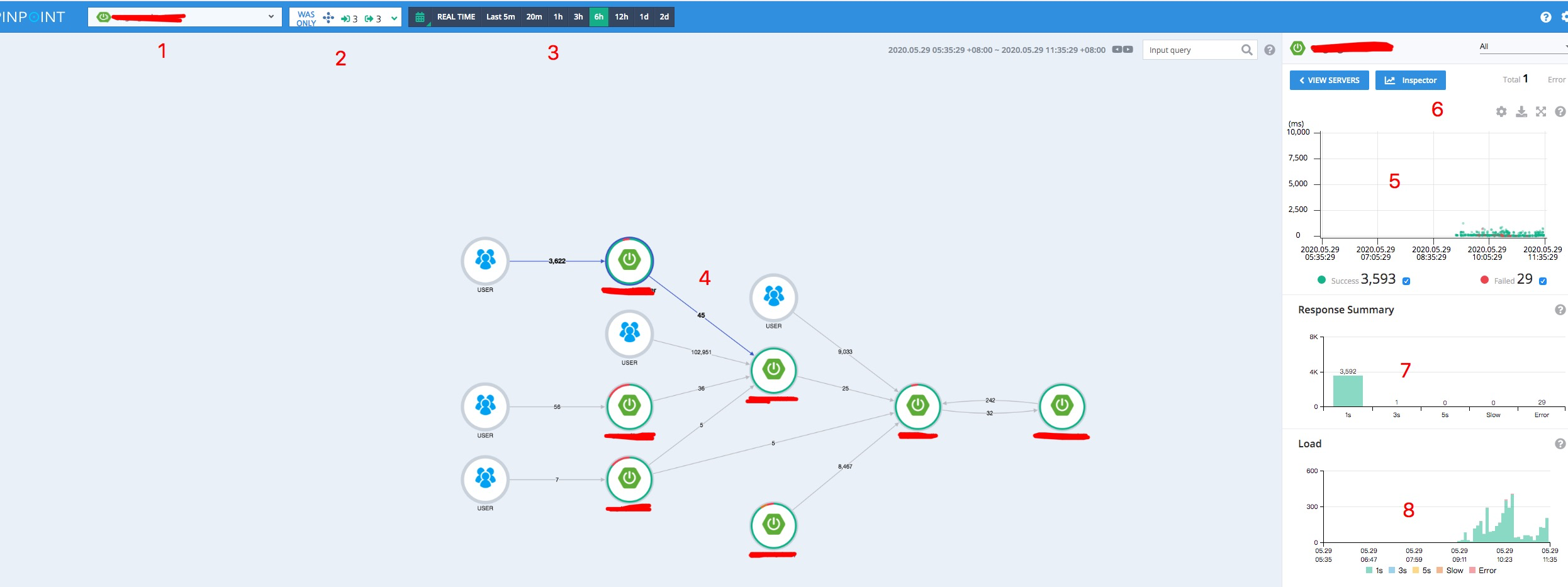Uncheck the Failed checkbox
Image resolution: width=1568 pixels, height=587 pixels.
pyautogui.click(x=1542, y=281)
